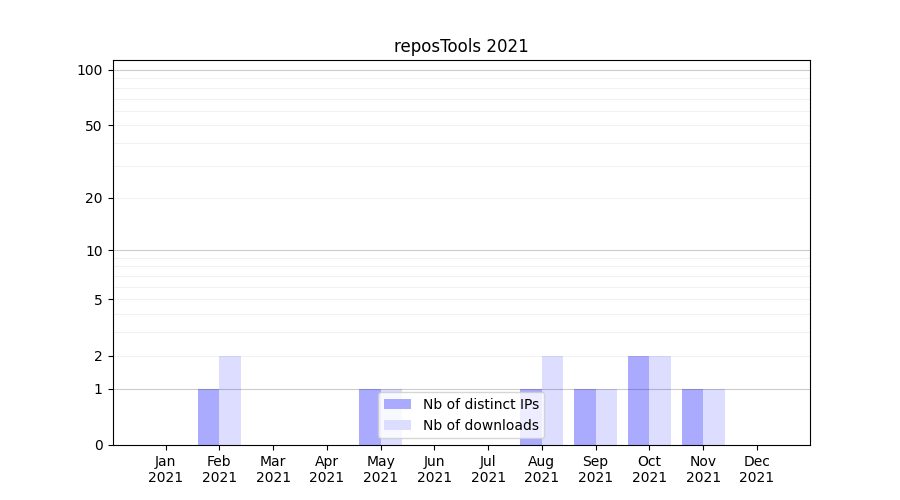Click the '100' y-axis tick label

click(x=90, y=70)
